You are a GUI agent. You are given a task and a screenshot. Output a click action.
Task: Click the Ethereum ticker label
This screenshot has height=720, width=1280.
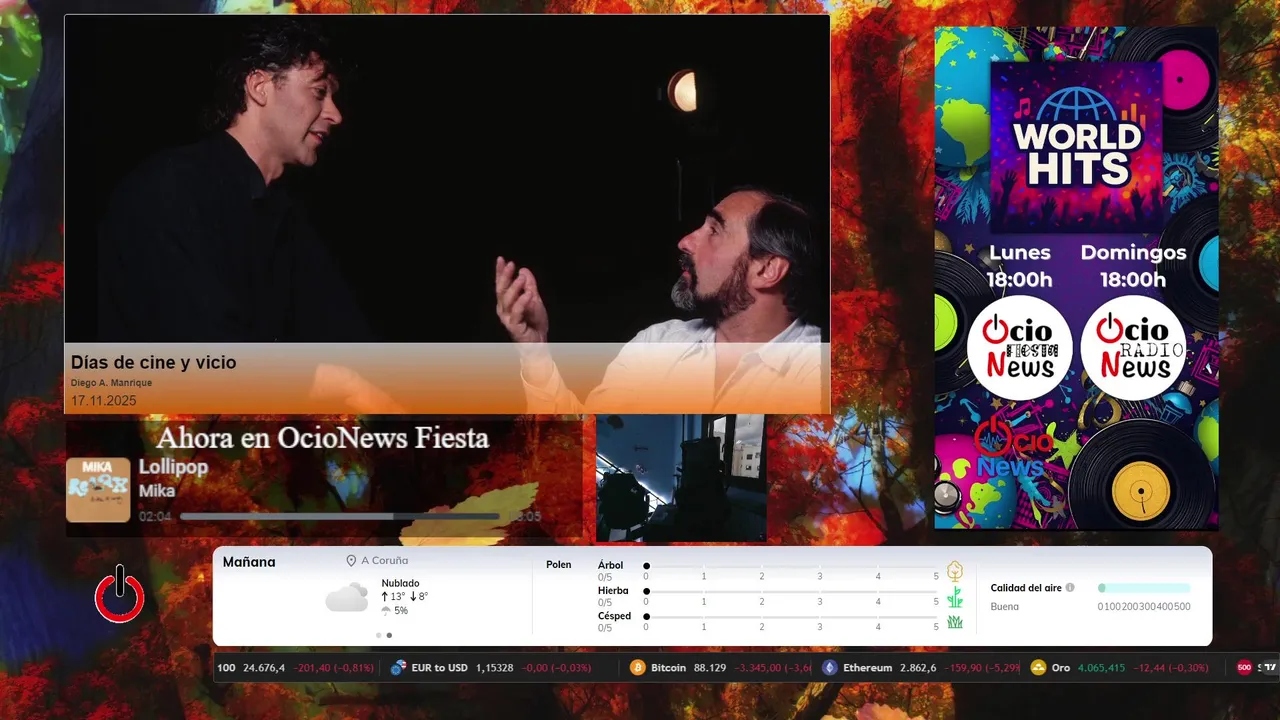867,668
